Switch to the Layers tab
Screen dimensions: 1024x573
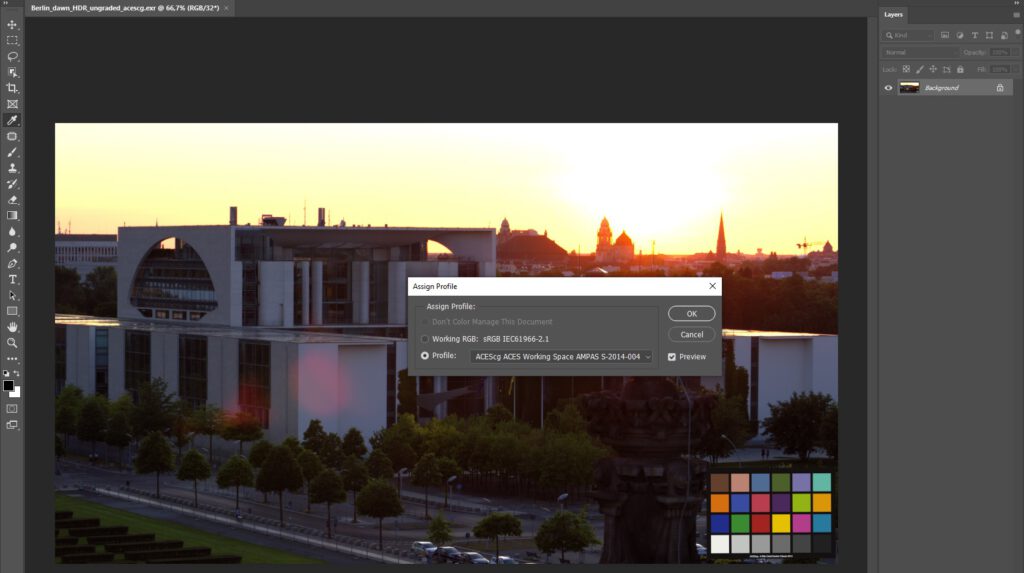point(893,14)
